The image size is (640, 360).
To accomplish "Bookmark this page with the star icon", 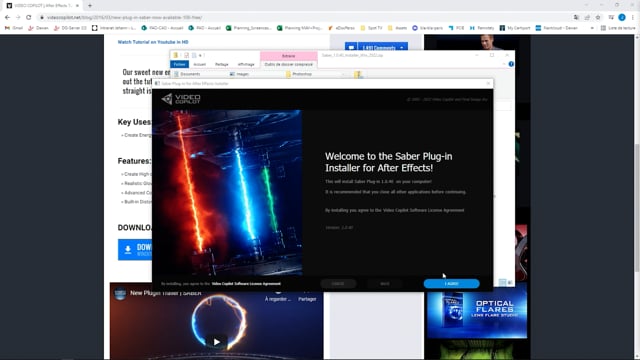I will click(598, 18).
